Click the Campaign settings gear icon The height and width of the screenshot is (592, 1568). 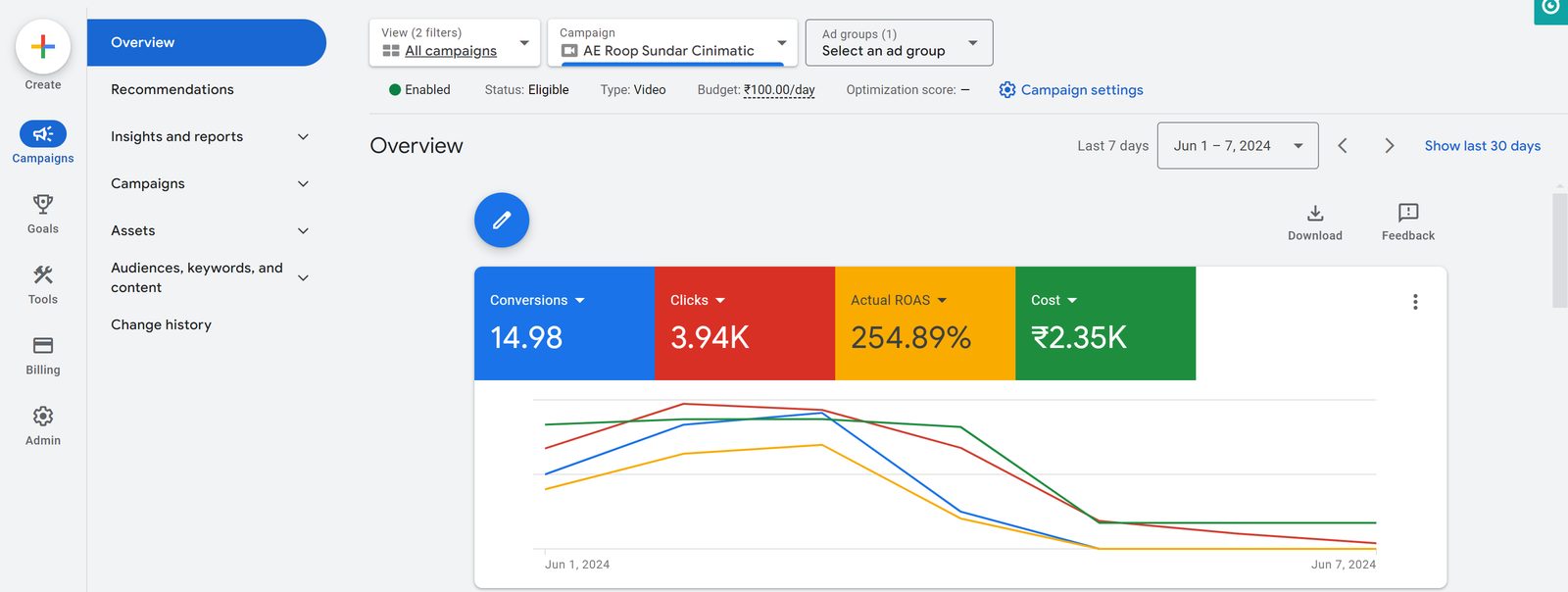pos(1007,89)
